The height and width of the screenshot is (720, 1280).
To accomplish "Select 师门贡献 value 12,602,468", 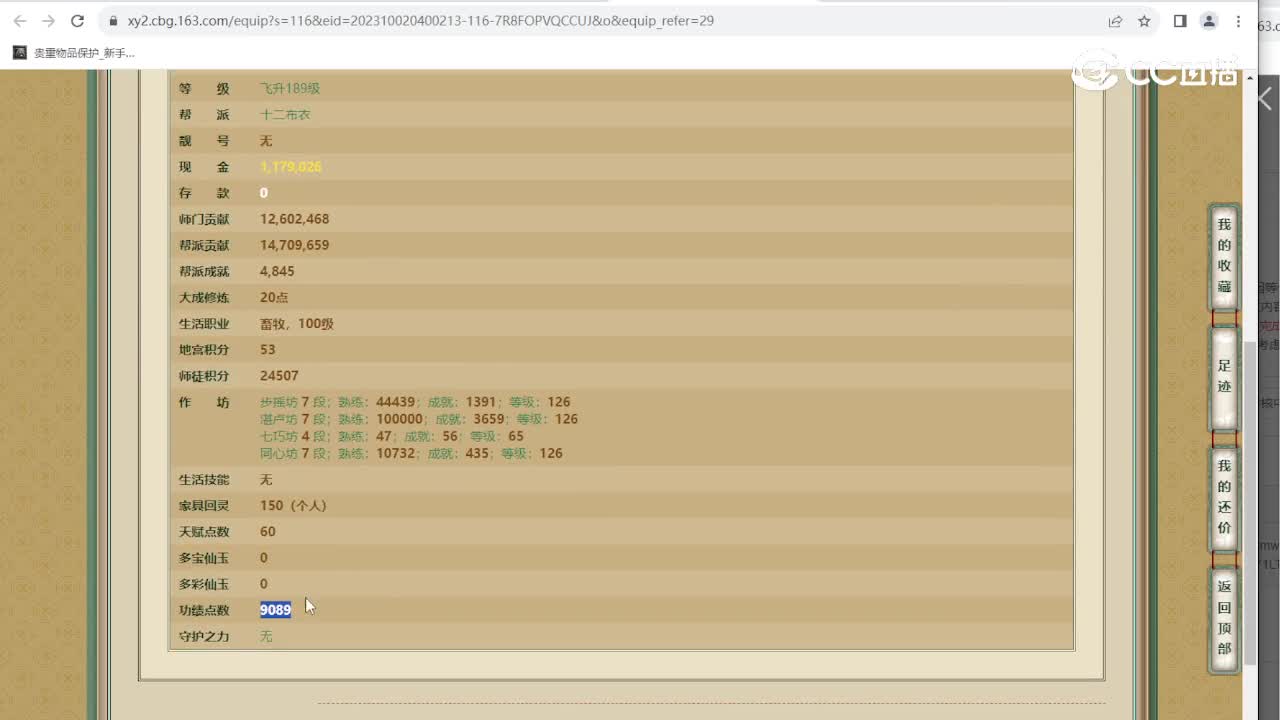I will point(294,218).
